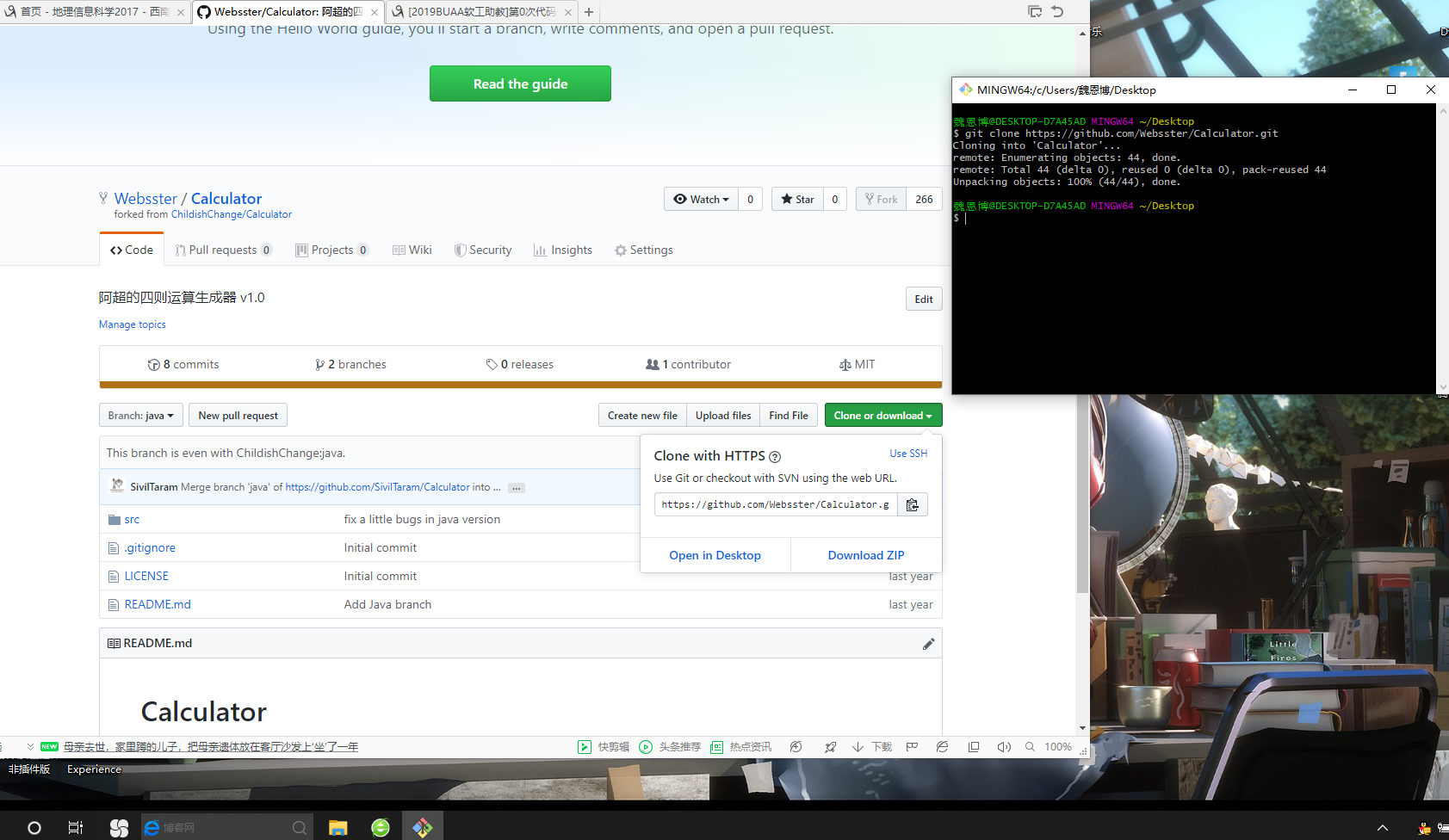Click the pencil icon to edit README.md
The width and height of the screenshot is (1449, 840).
click(x=928, y=644)
